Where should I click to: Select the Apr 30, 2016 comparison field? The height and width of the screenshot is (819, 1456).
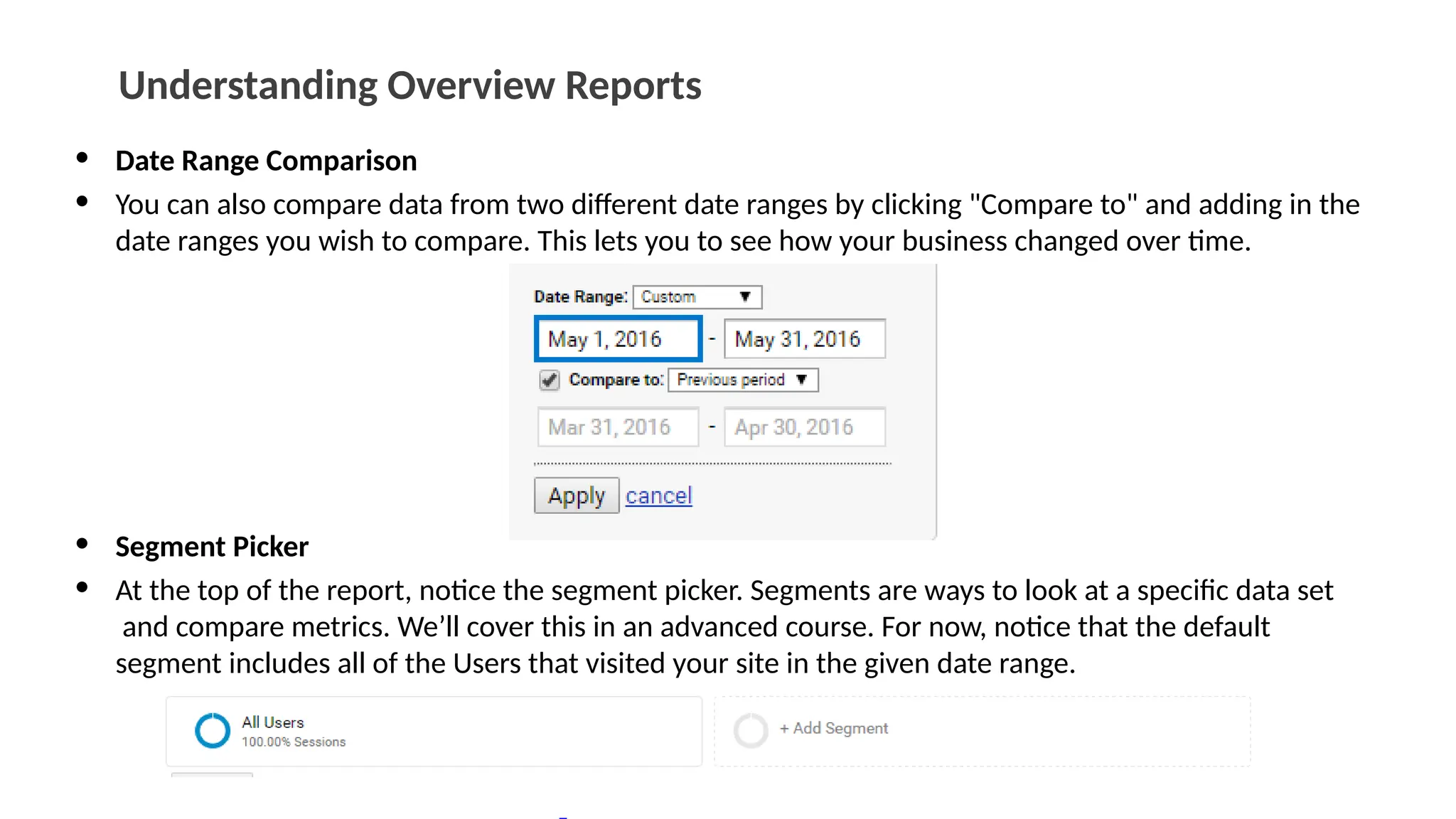click(x=805, y=427)
